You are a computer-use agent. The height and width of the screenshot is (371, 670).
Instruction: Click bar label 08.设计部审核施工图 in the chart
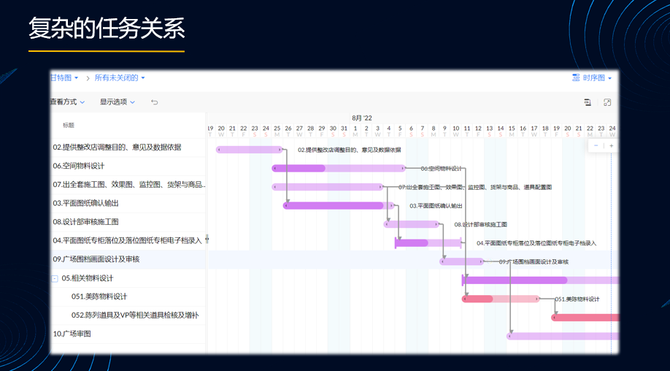480,224
